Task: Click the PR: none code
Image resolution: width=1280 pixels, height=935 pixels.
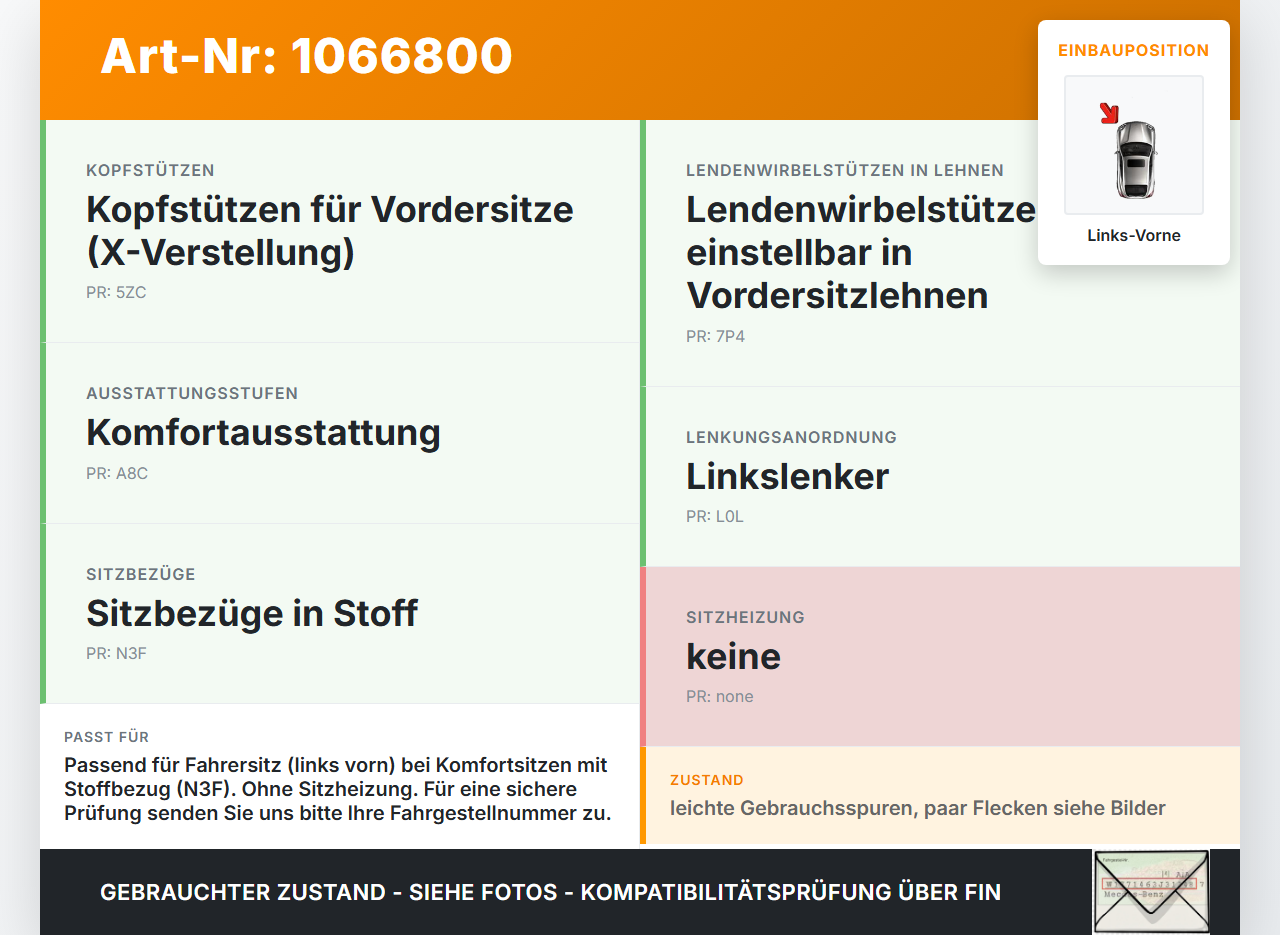Action: click(720, 697)
